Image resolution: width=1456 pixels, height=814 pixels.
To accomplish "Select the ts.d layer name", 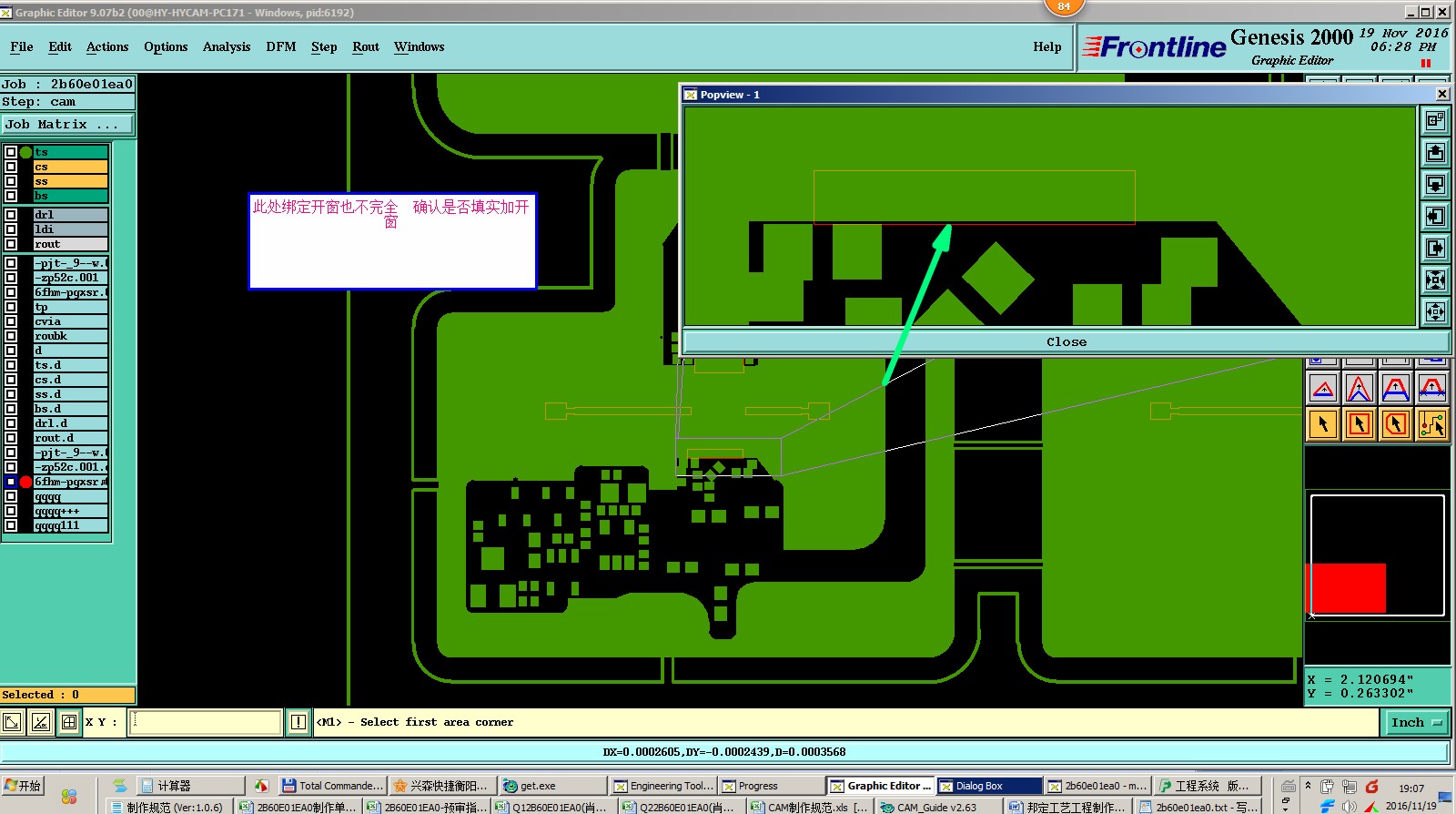I will pyautogui.click(x=71, y=365).
